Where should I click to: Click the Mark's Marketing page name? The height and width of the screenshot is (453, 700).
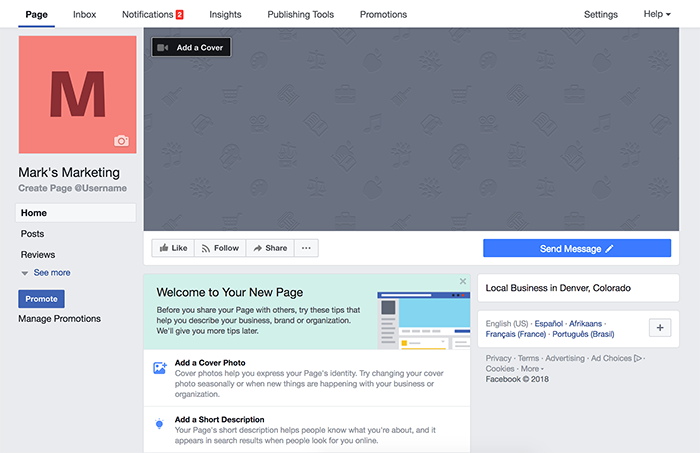[x=69, y=172]
